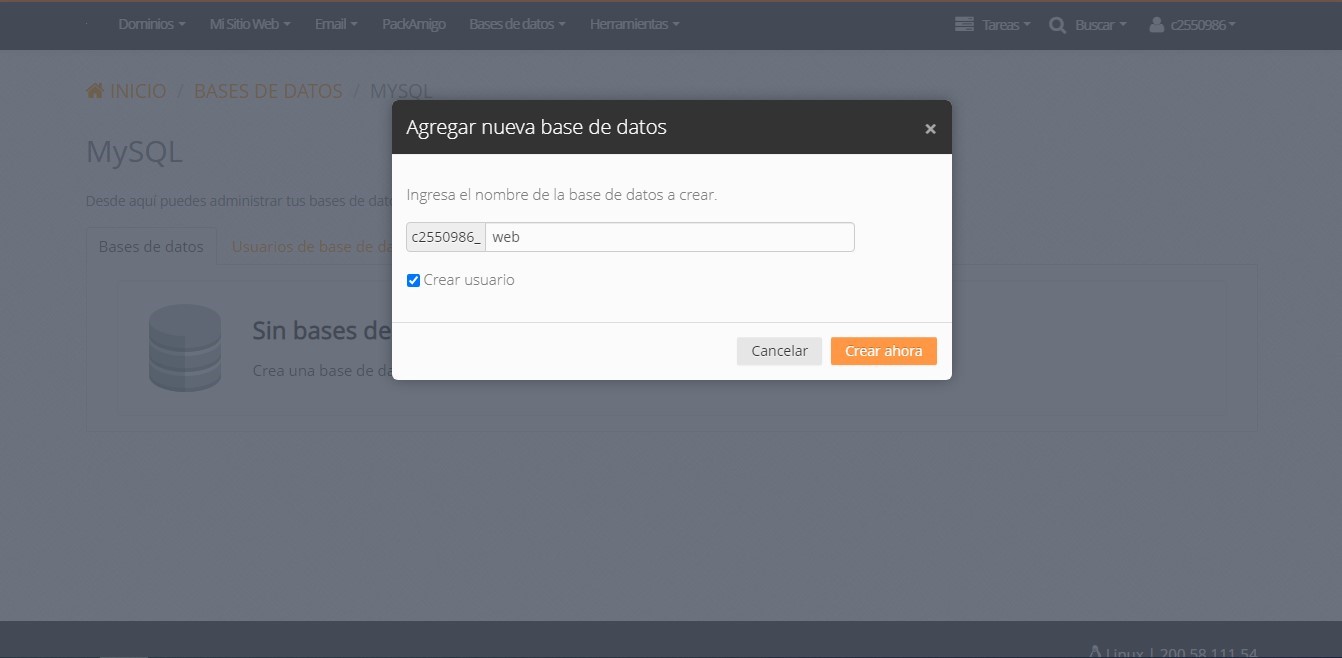Click the Crear ahora button
The image size is (1342, 658).
883,351
